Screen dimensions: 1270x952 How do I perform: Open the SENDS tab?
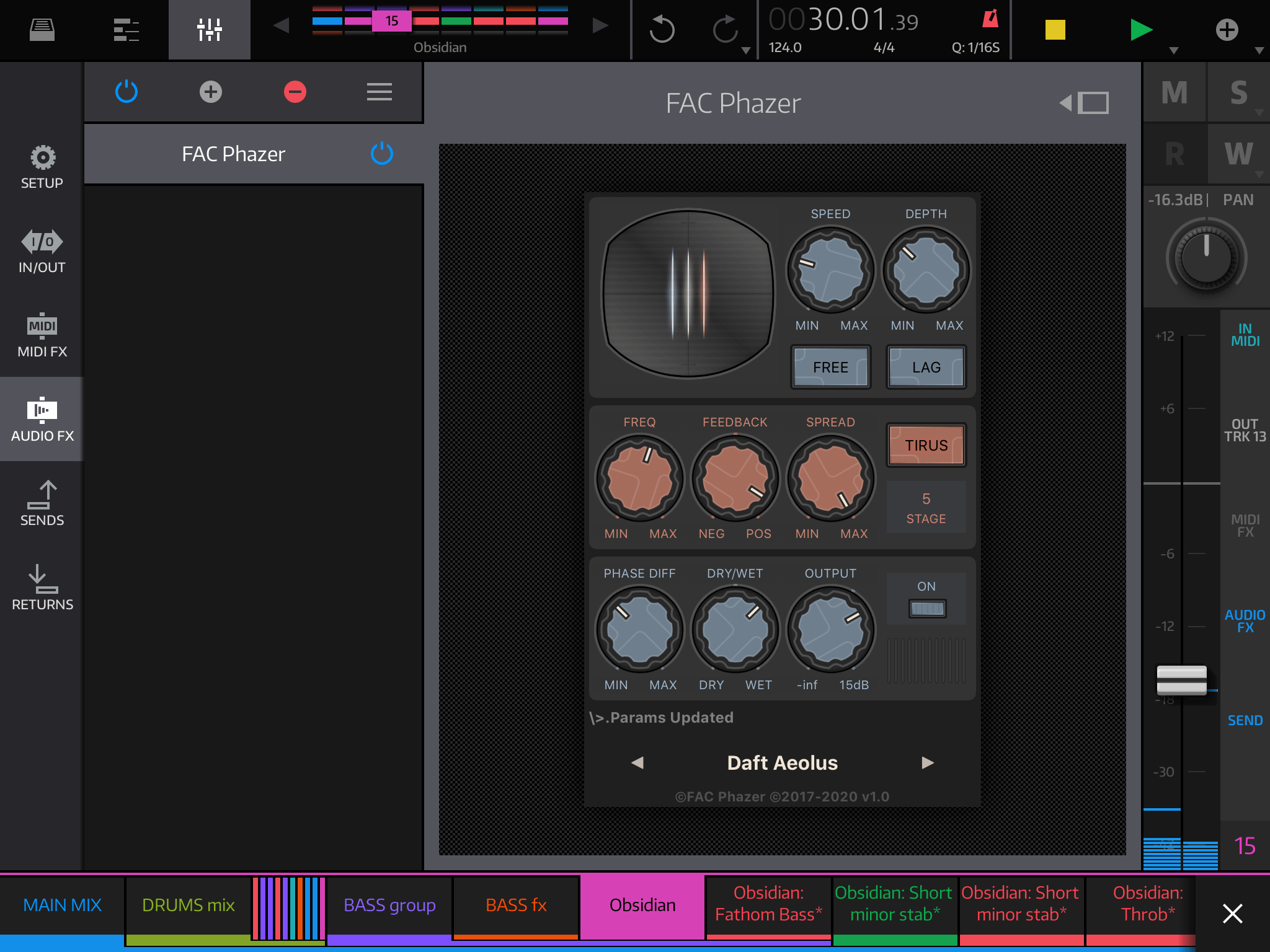click(x=42, y=504)
